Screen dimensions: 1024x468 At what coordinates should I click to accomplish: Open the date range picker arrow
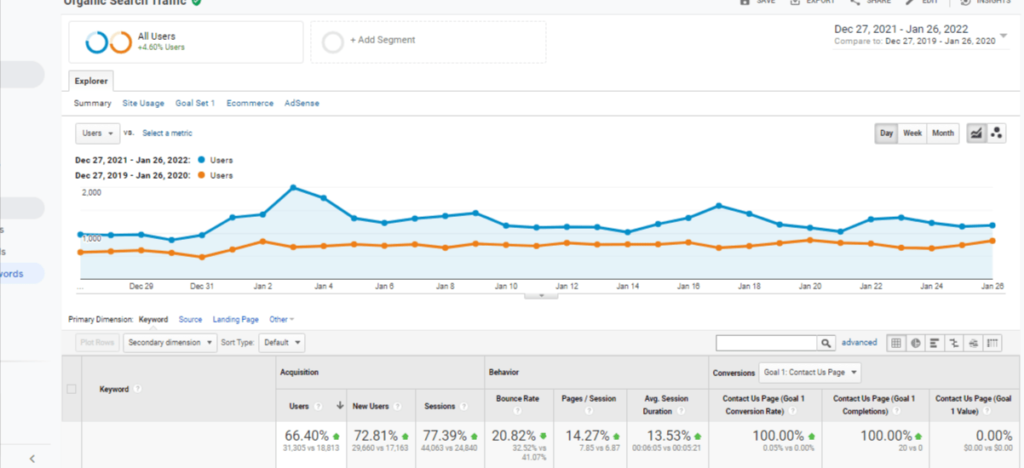coord(1004,35)
